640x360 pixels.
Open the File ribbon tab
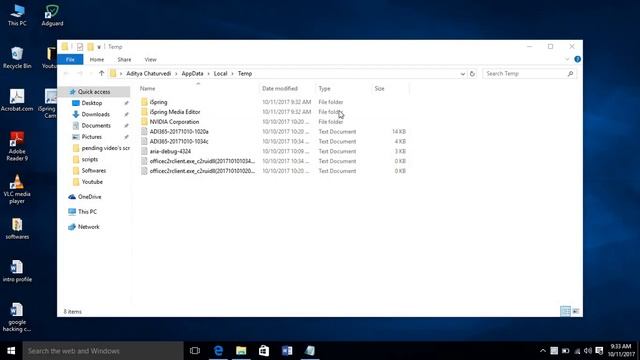(x=70, y=60)
